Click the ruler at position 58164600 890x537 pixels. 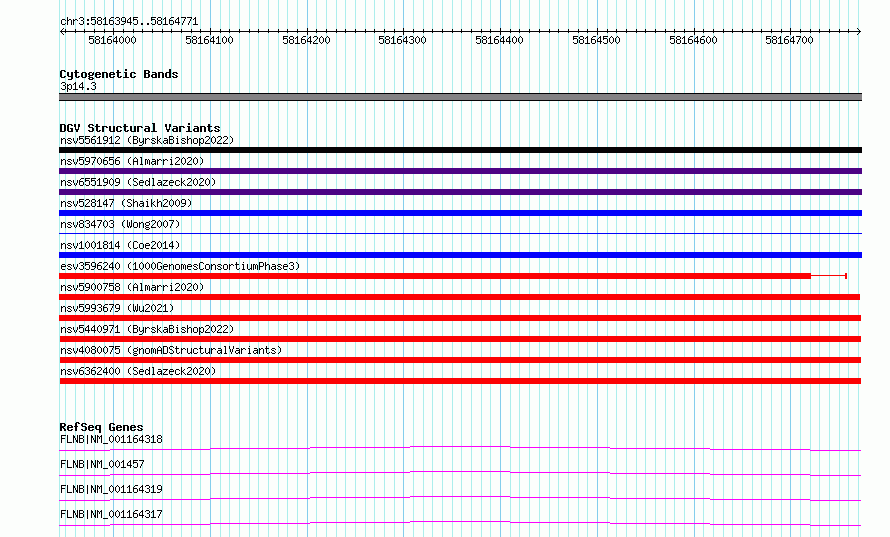[x=694, y=40]
